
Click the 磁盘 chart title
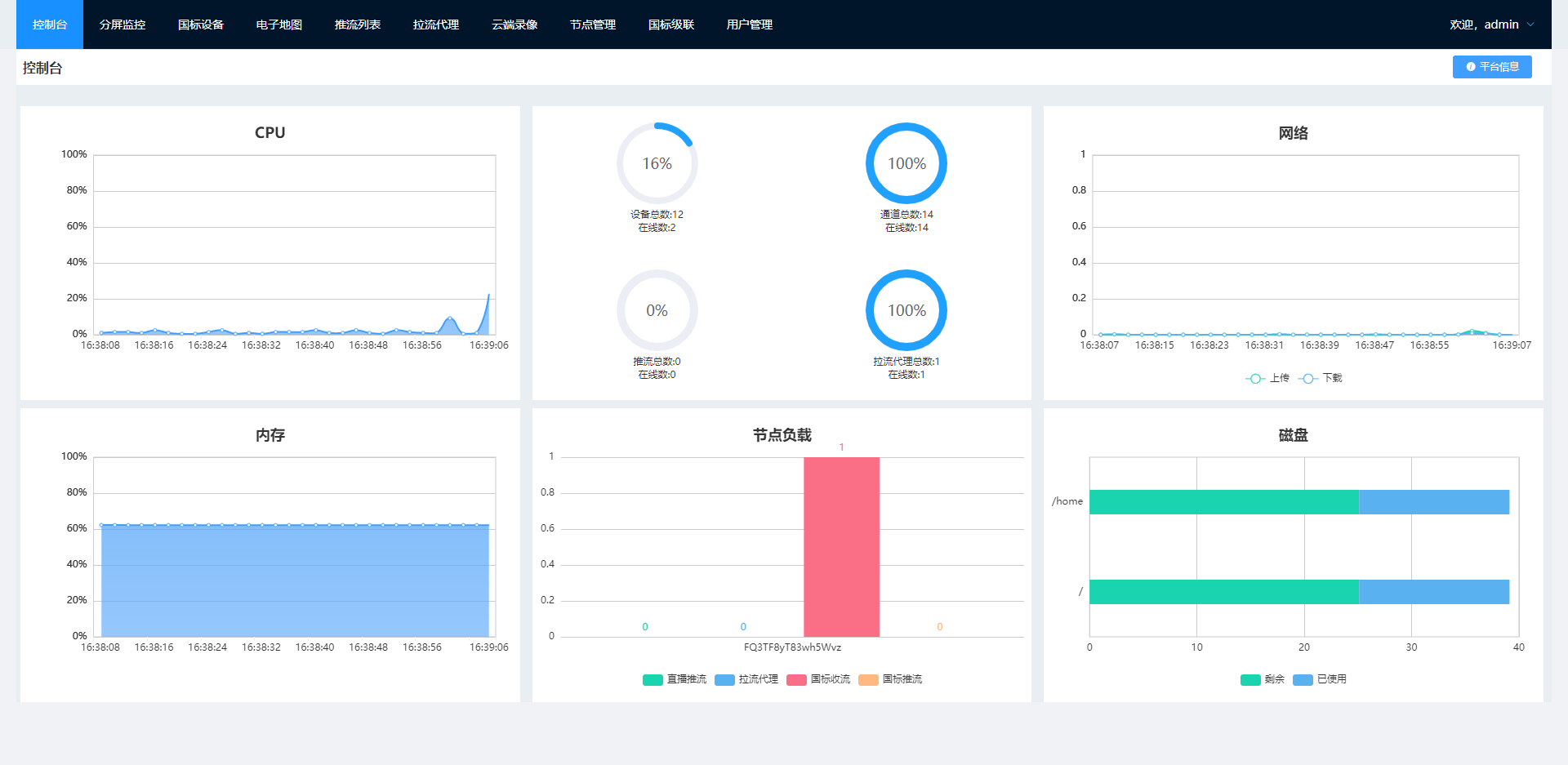1294,435
